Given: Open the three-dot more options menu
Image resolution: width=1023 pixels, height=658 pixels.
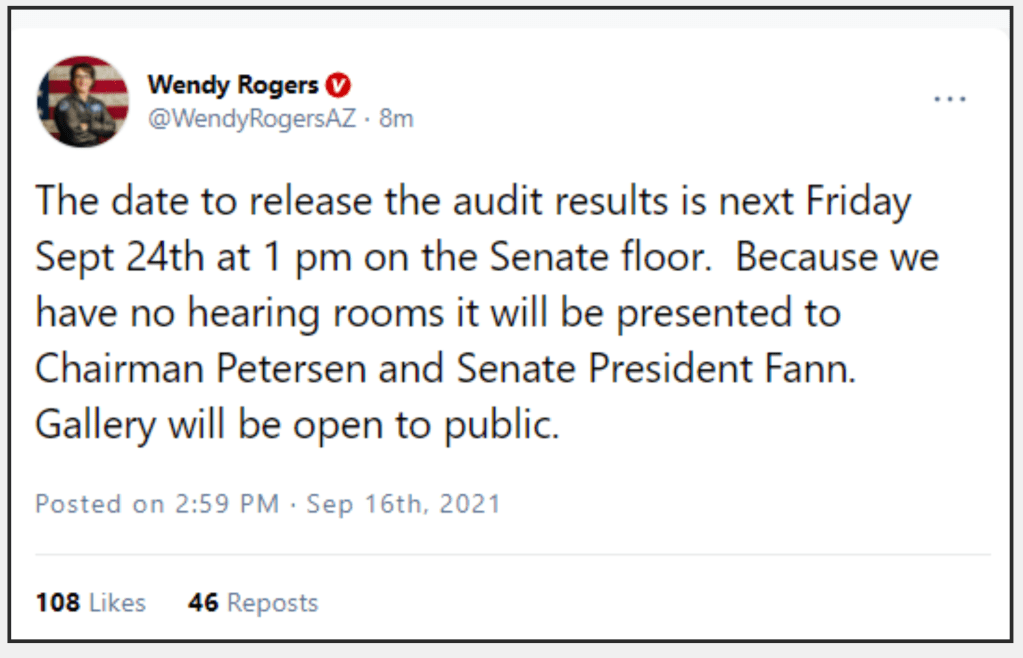Looking at the screenshot, I should pos(949,99).
